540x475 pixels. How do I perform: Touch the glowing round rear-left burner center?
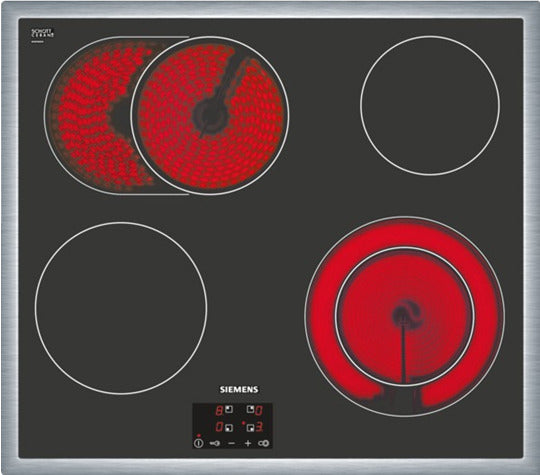210,116
